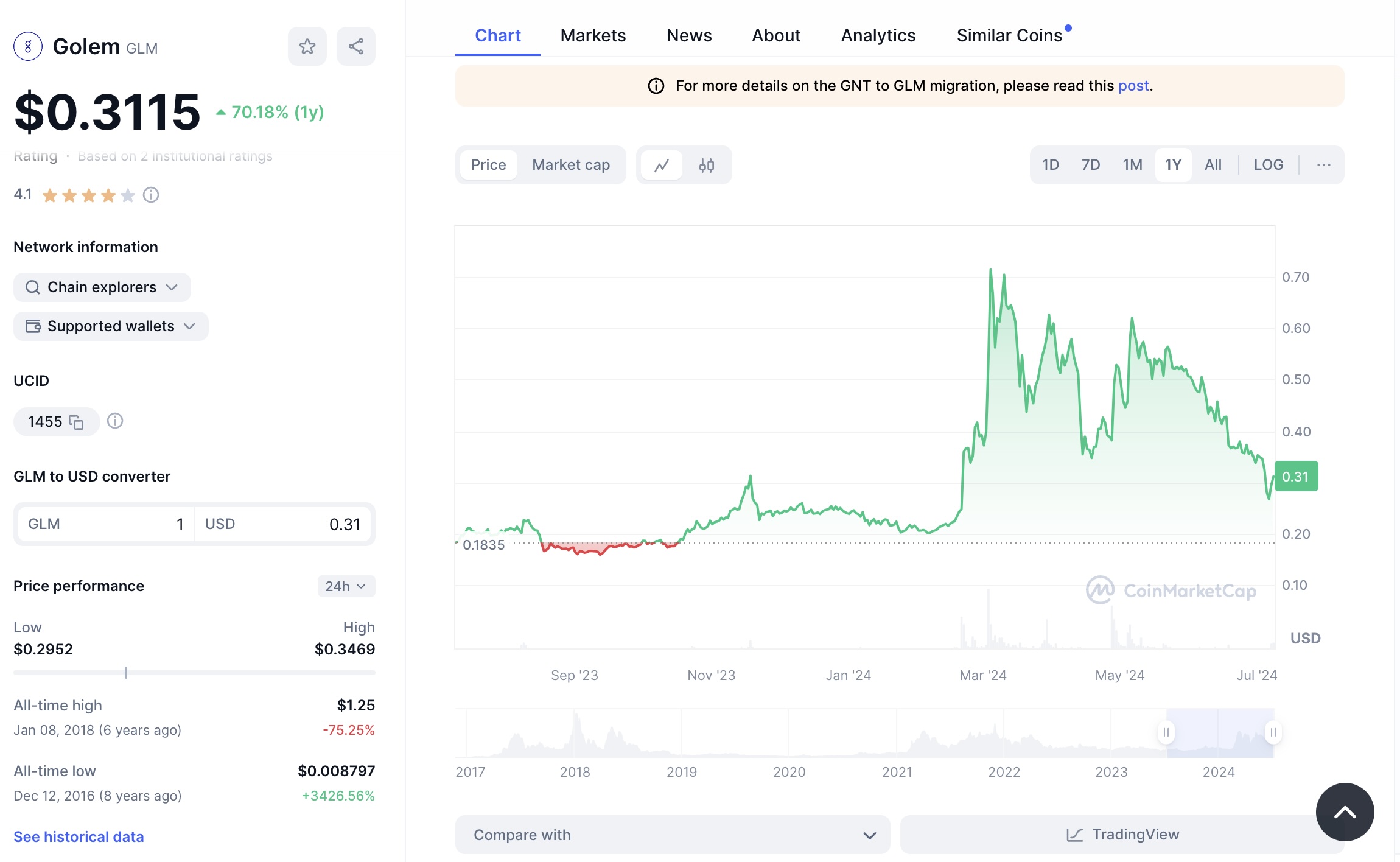
Task: Switch to line chart view icon
Action: pos(662,165)
